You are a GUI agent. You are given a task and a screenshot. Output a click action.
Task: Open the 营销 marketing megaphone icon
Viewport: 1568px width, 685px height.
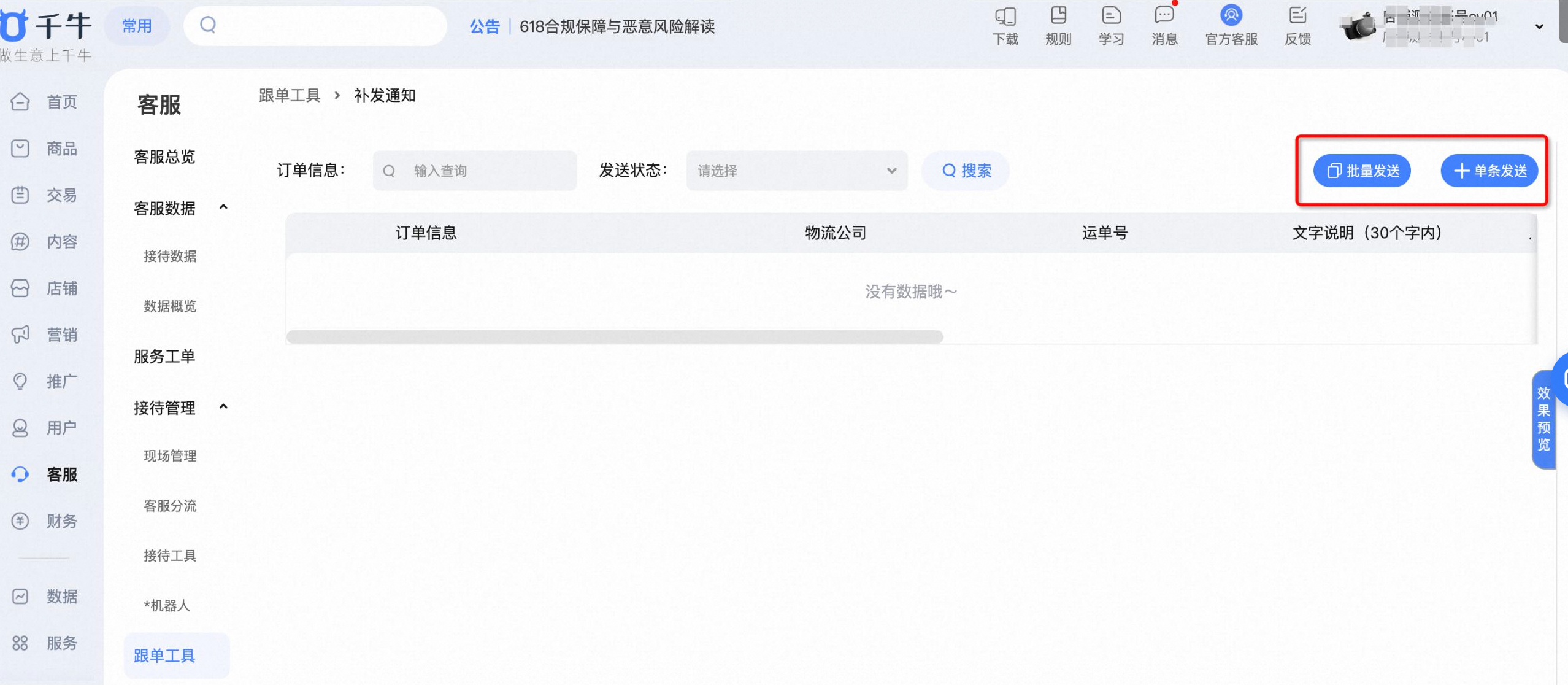click(x=20, y=335)
